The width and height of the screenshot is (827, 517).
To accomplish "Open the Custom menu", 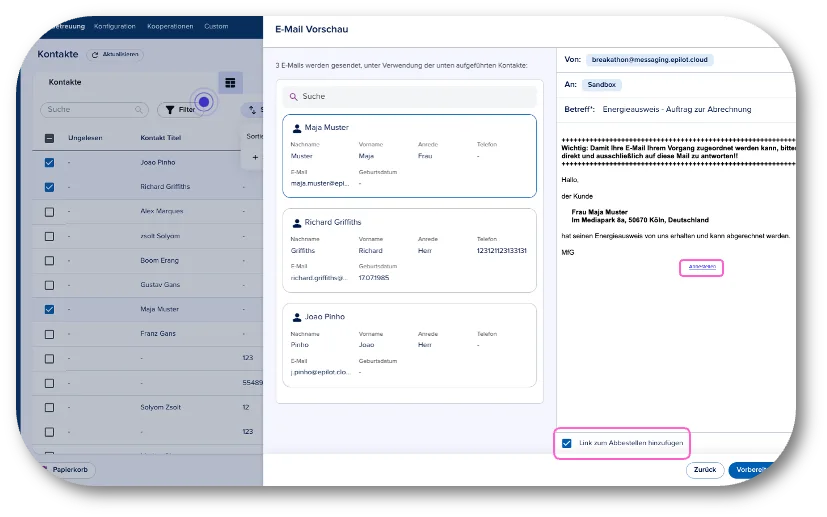I will coord(216,26).
